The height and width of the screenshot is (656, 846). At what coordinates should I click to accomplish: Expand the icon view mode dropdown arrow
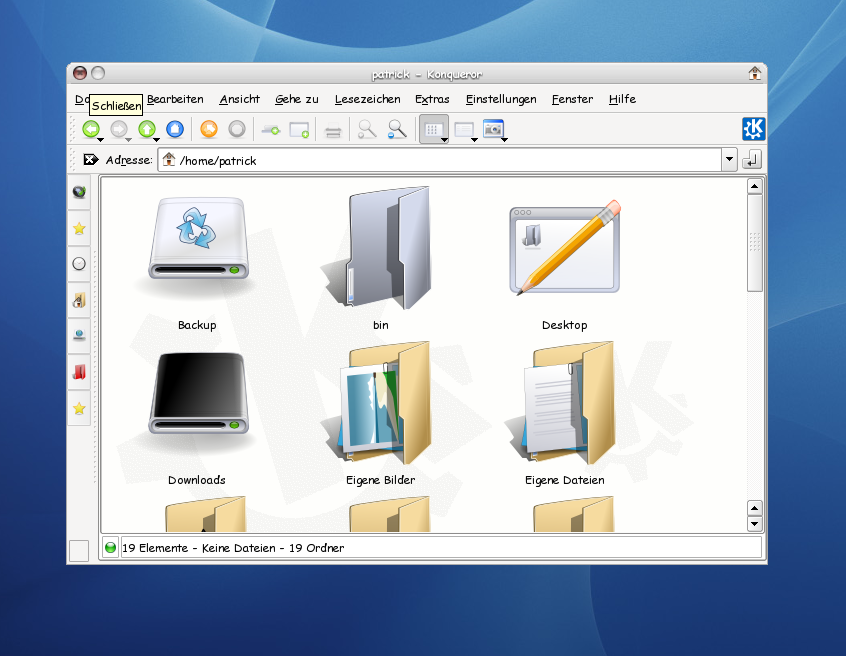point(444,140)
